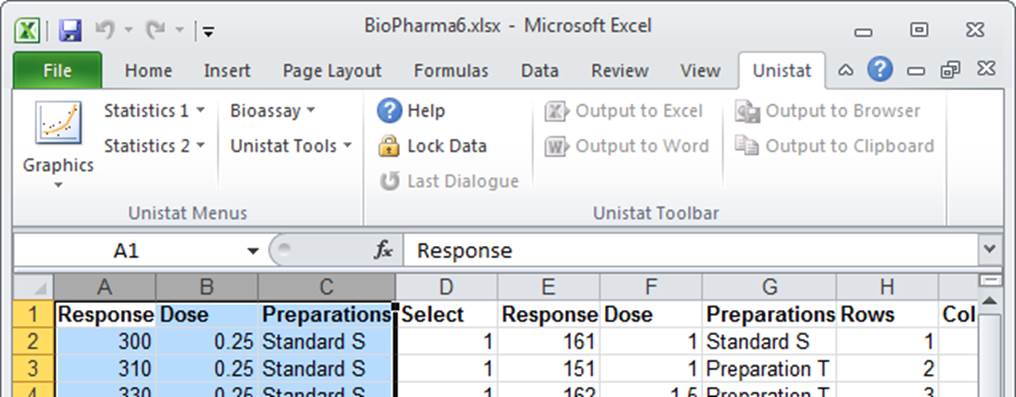Viewport: 1016px width, 397px height.
Task: Click the insert function fx icon
Action: [x=383, y=250]
